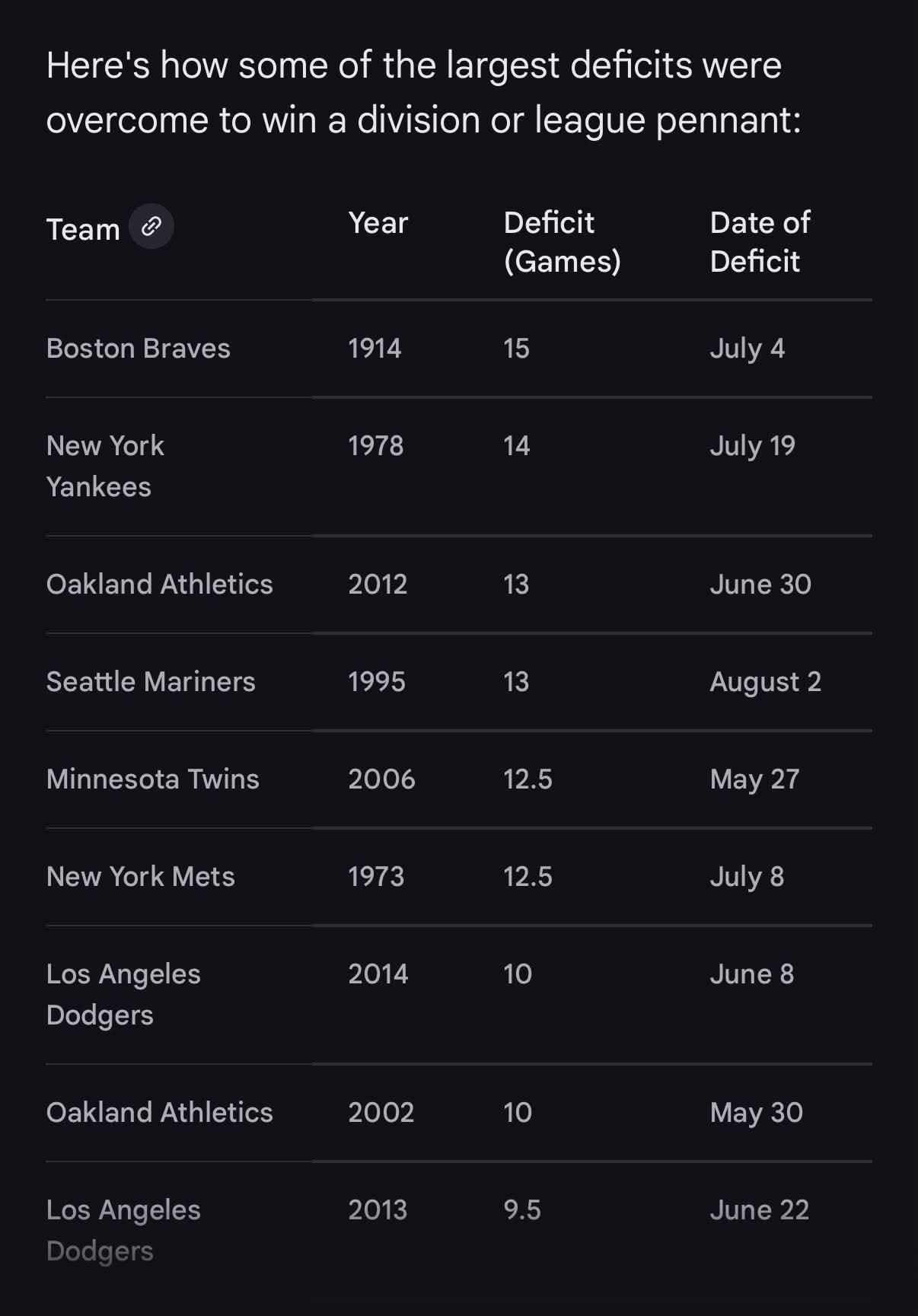Screen dimensions: 918x1316
Task: Click the Seattle Mariners team cell
Action: point(151,681)
